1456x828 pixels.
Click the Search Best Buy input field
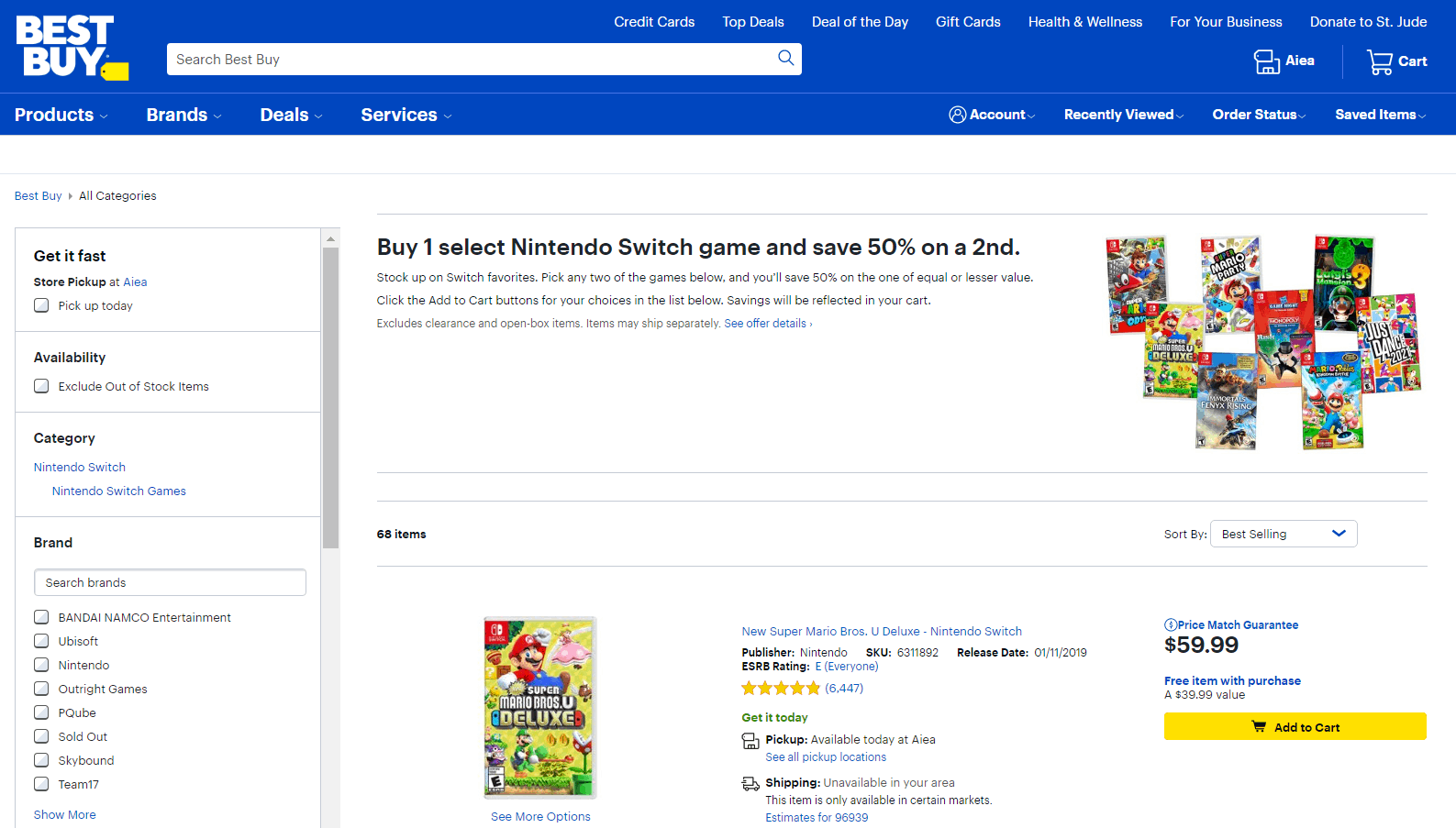[x=472, y=60]
